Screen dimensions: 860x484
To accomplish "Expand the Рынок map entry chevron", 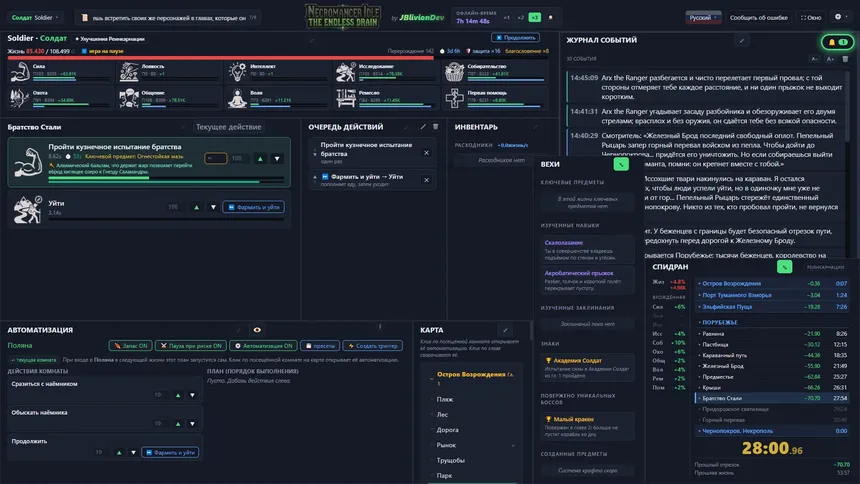I will click(513, 445).
